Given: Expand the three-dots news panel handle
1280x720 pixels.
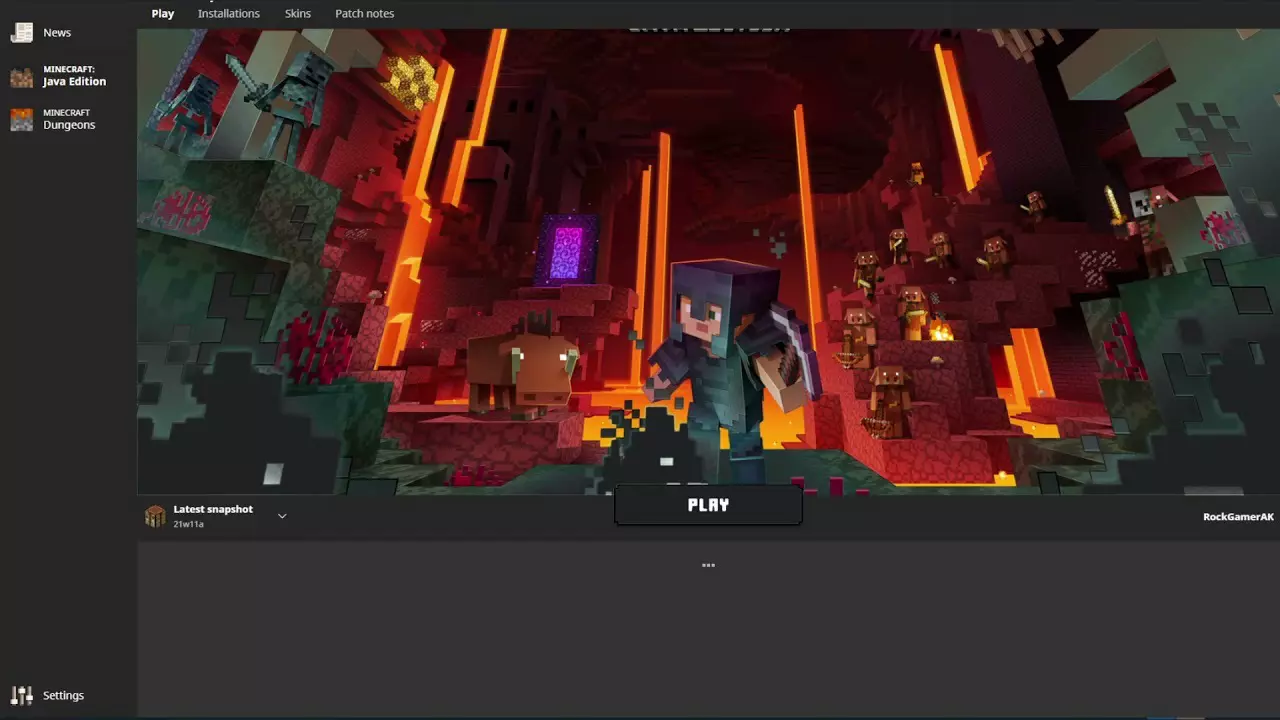Looking at the screenshot, I should click(708, 565).
